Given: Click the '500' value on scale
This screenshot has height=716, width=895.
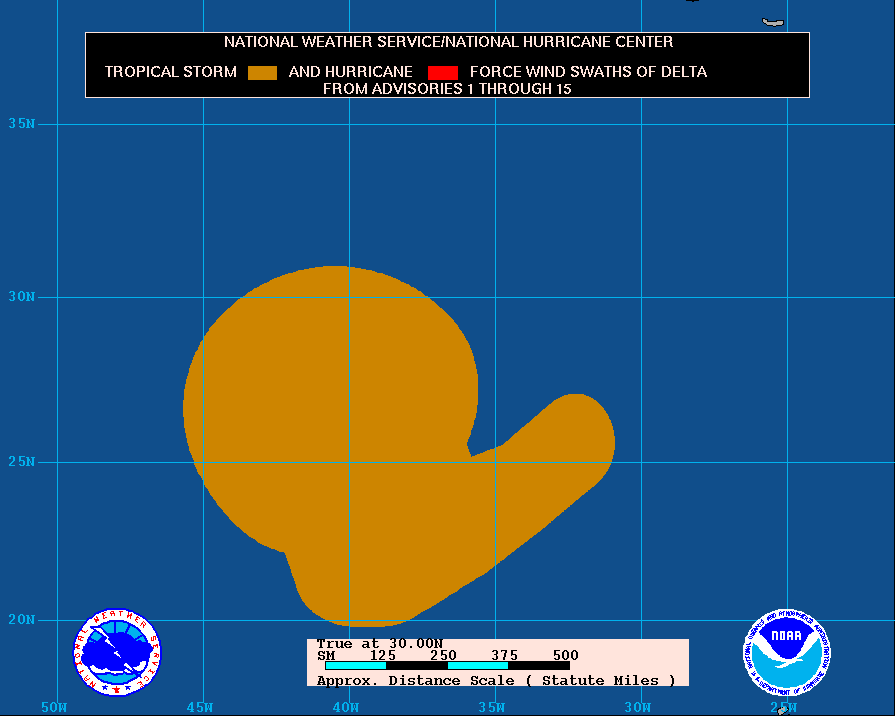Looking at the screenshot, I should click(x=566, y=655).
